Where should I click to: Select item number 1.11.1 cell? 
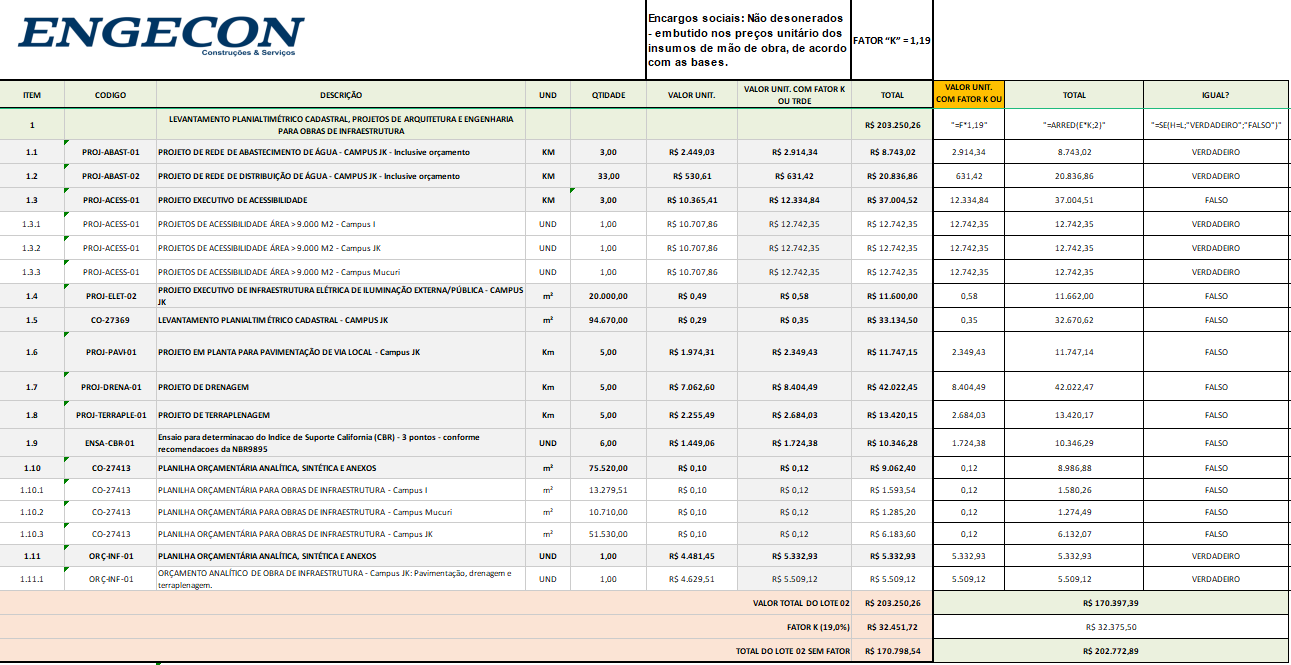coord(32,579)
